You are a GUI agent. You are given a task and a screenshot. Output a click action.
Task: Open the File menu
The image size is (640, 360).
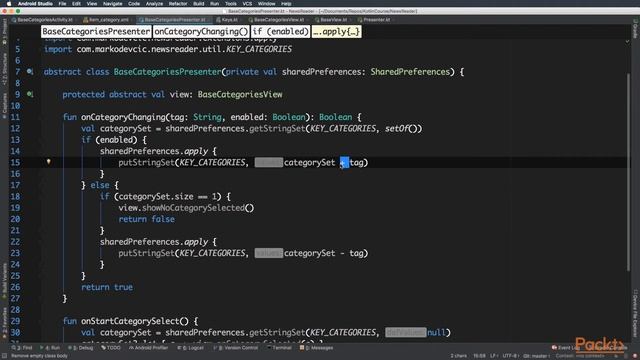(x=62, y=3)
